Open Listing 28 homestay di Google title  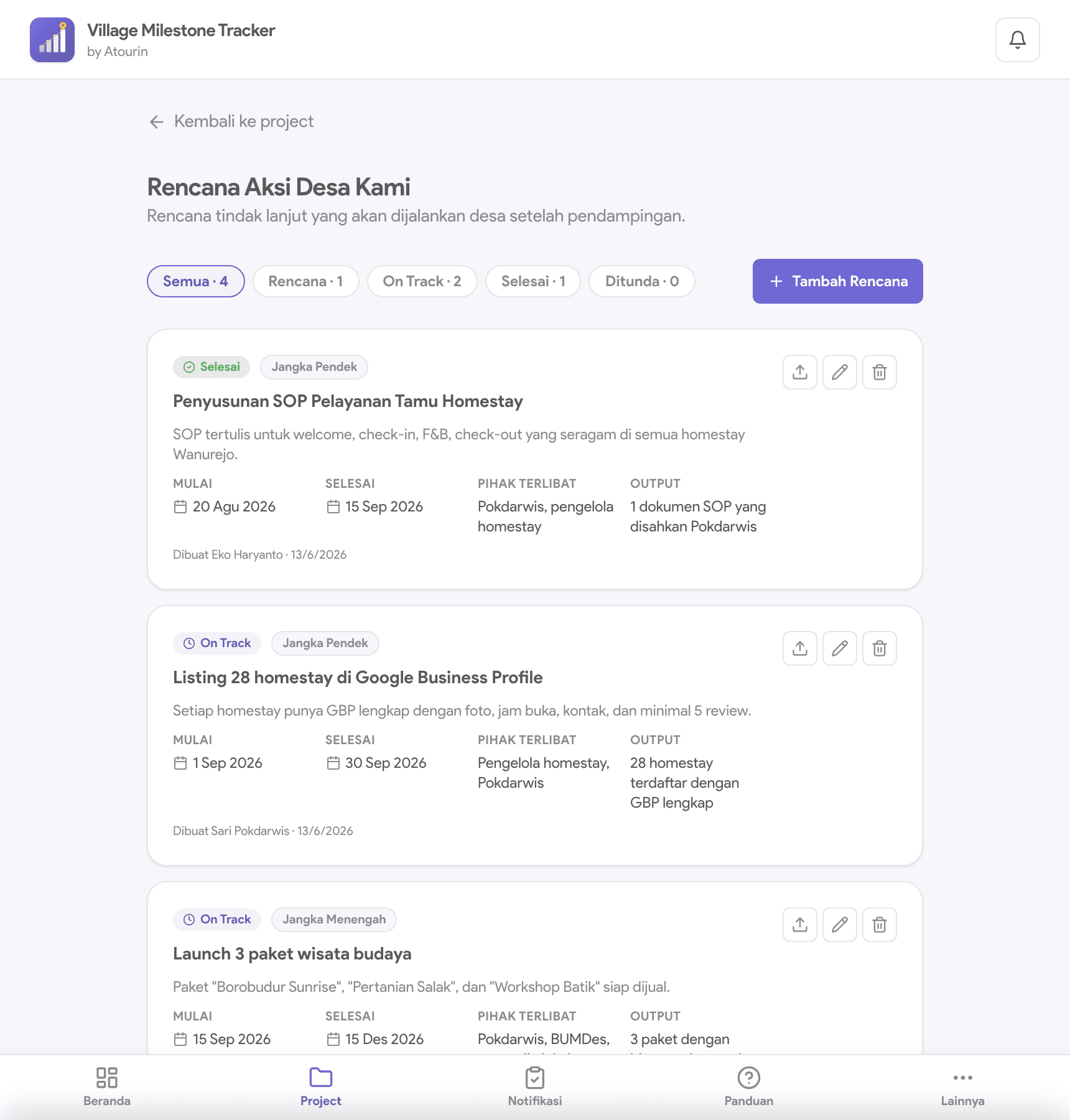[x=358, y=678]
